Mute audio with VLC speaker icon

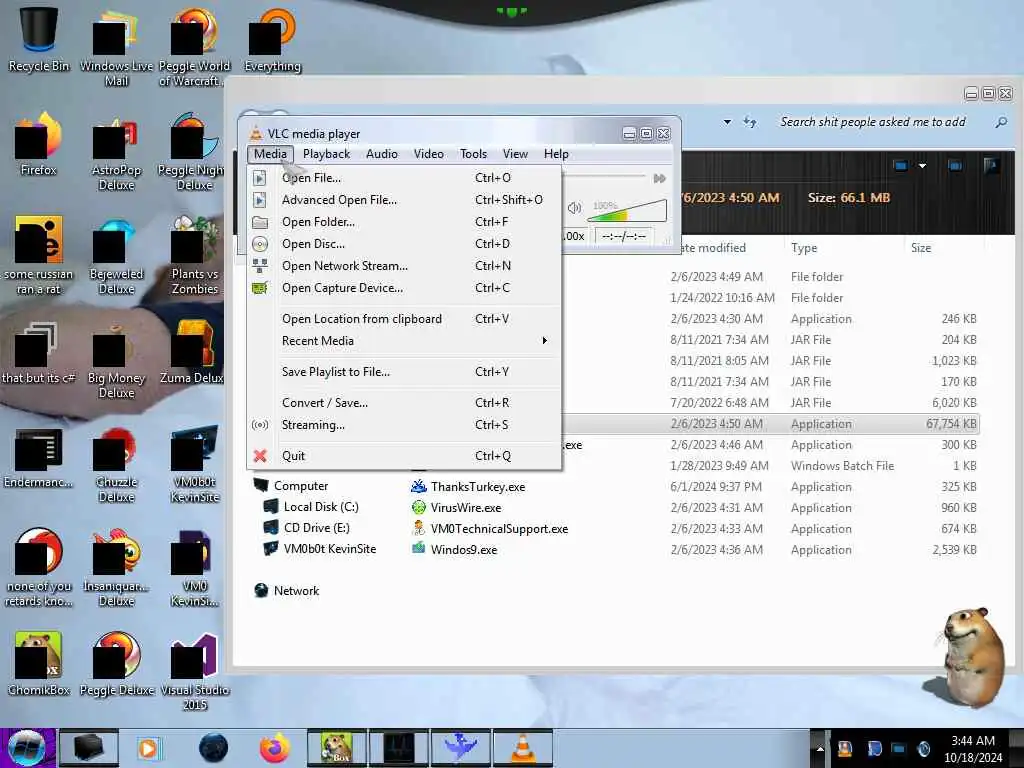(x=574, y=208)
